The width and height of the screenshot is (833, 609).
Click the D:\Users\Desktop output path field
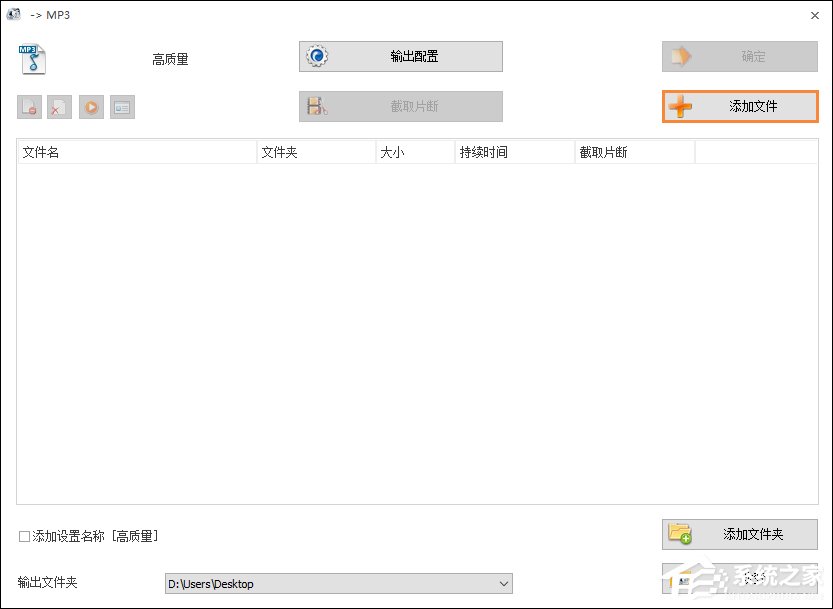(330, 583)
